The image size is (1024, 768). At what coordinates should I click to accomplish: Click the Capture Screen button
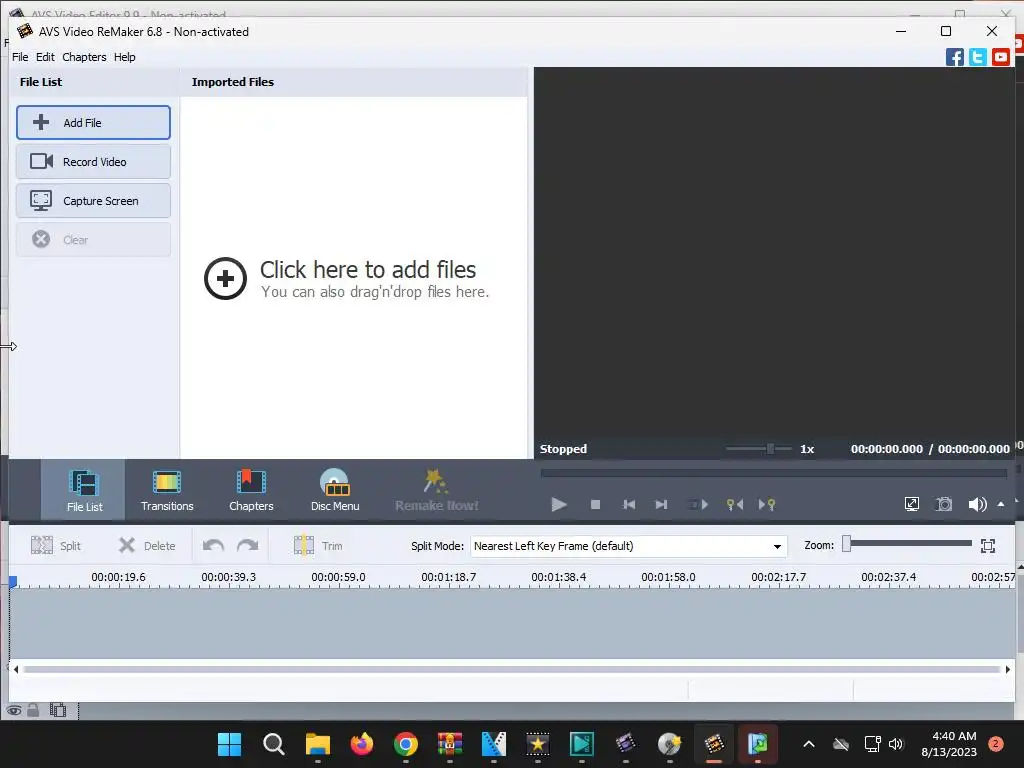[93, 200]
